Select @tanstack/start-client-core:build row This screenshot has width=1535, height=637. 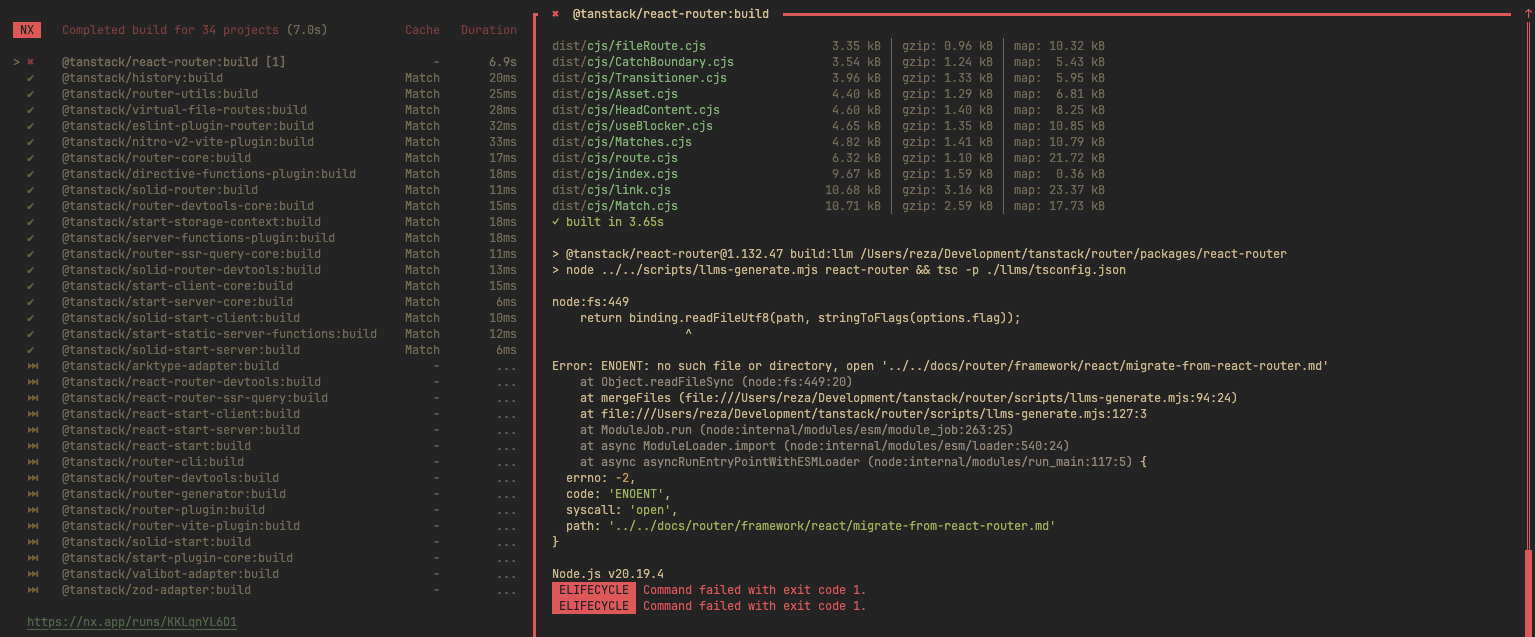click(x=265, y=286)
